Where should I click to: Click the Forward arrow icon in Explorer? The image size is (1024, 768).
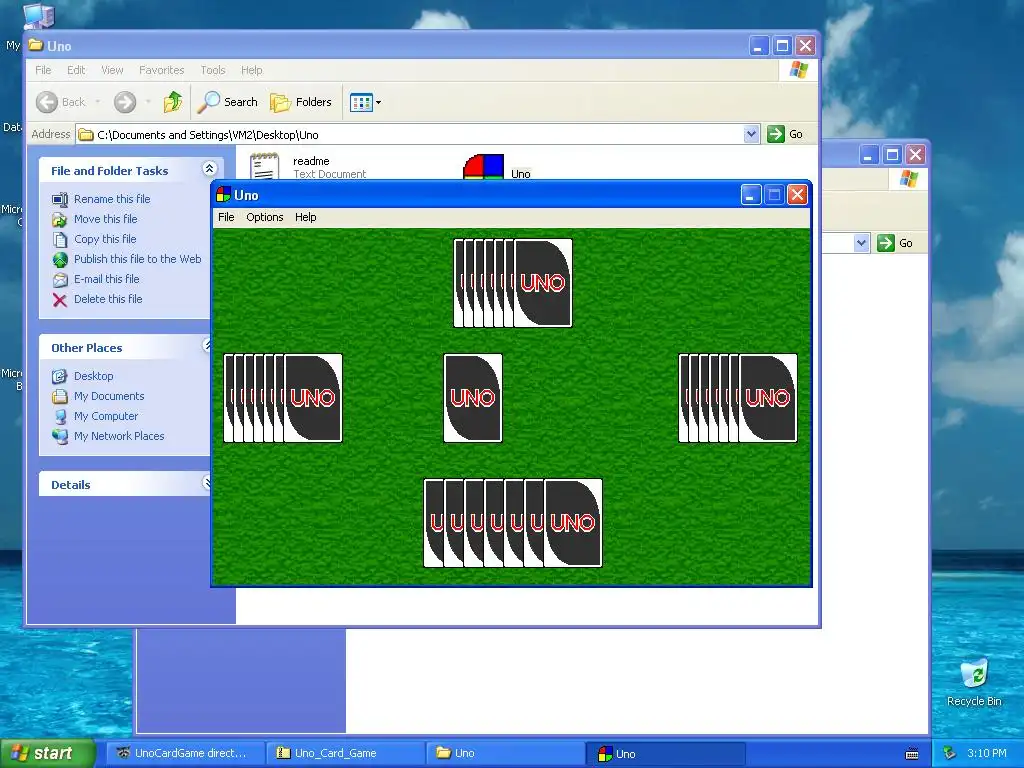point(125,102)
